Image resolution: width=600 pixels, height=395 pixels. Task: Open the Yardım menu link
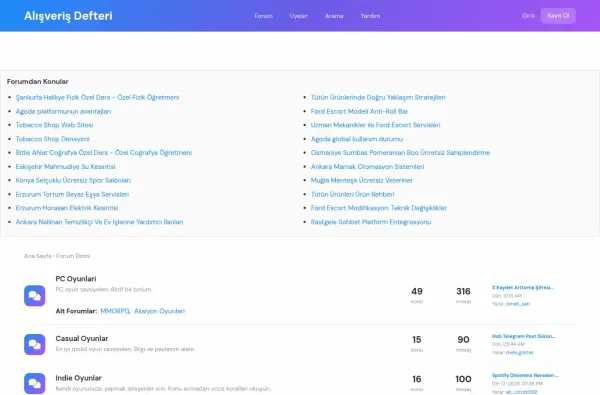[x=370, y=16]
